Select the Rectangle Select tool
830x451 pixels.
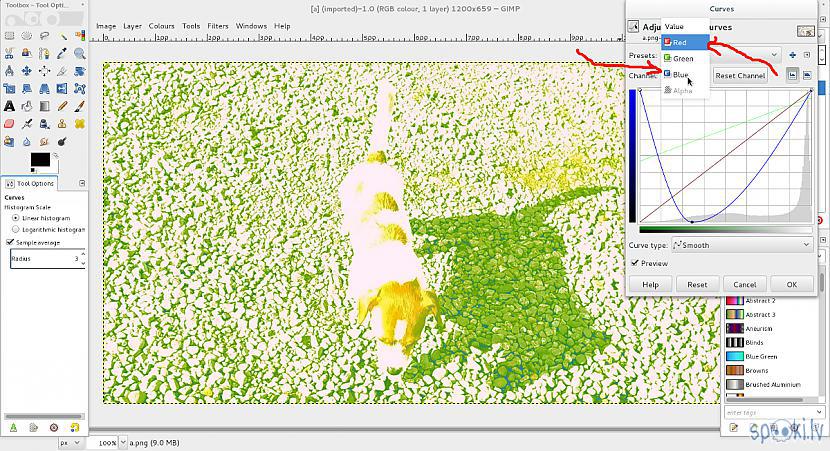pos(10,36)
